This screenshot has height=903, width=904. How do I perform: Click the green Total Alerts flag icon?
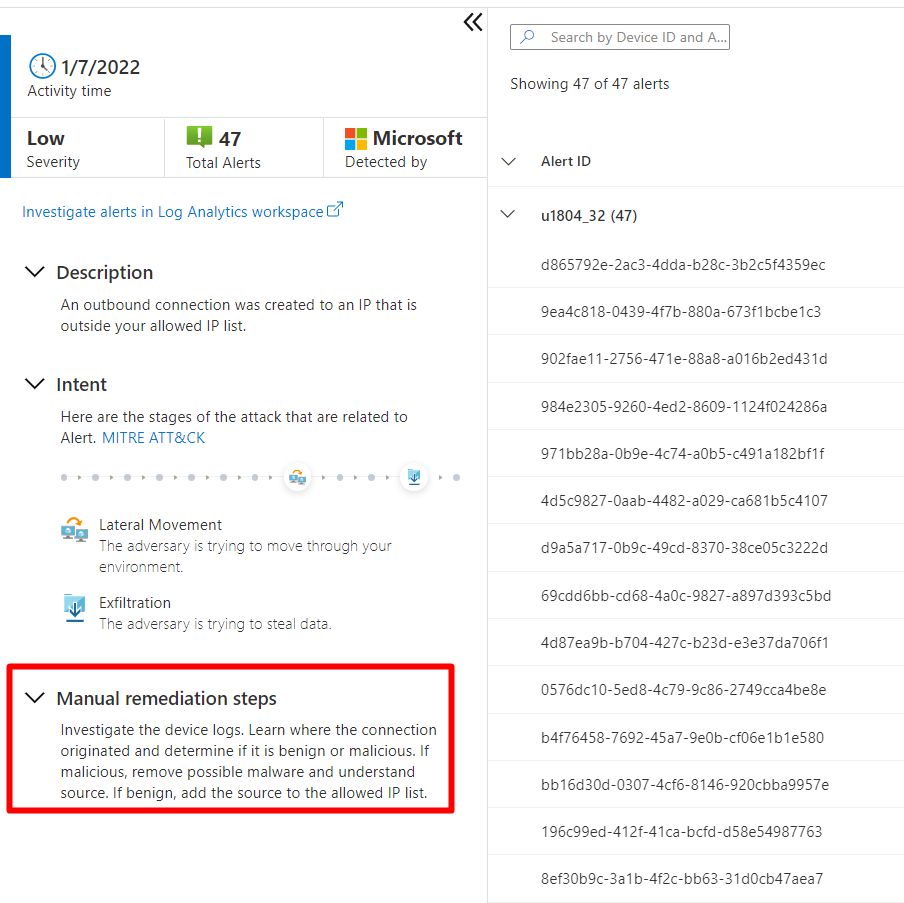pos(198,137)
